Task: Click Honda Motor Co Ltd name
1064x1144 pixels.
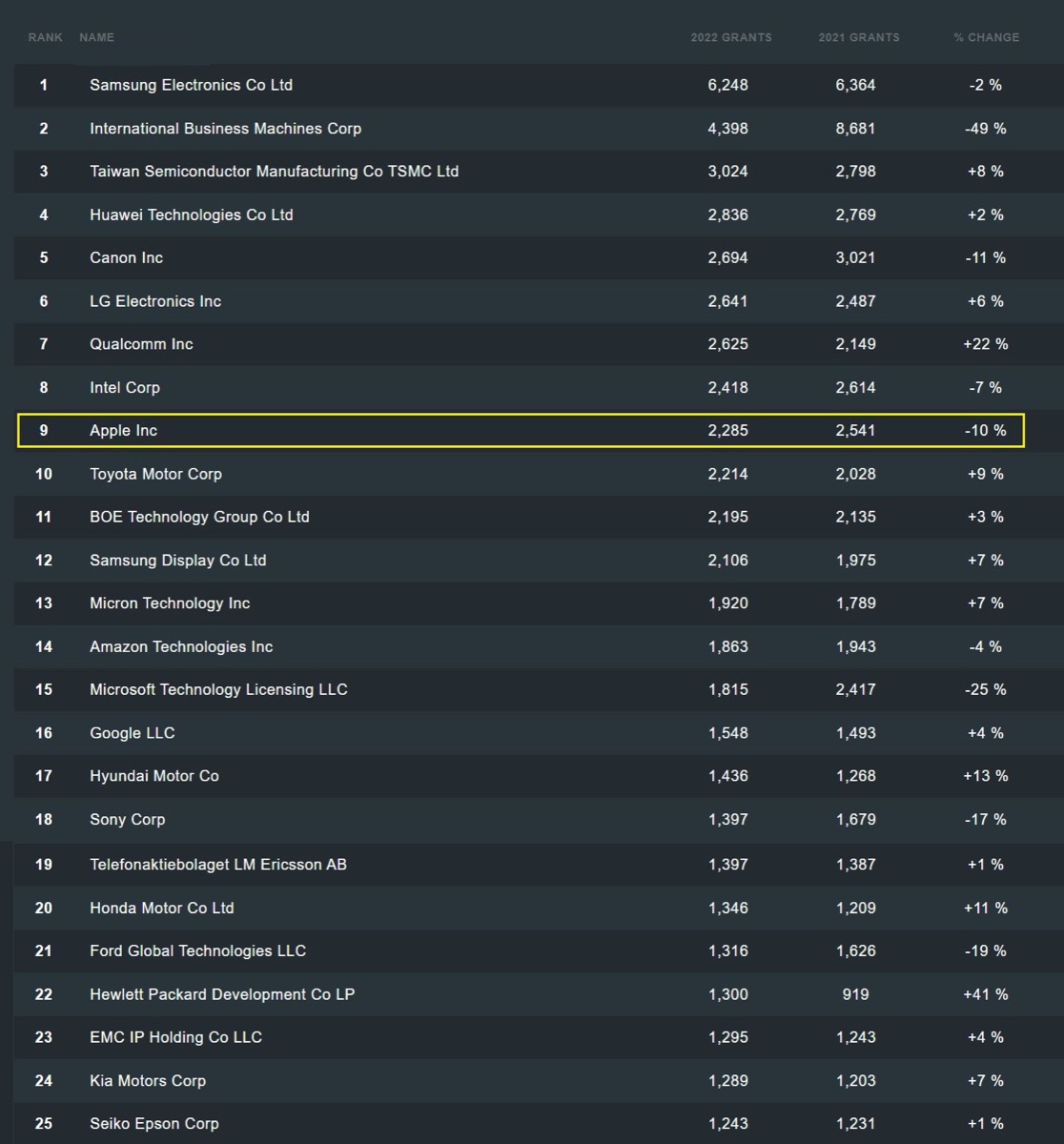Action: 162,908
